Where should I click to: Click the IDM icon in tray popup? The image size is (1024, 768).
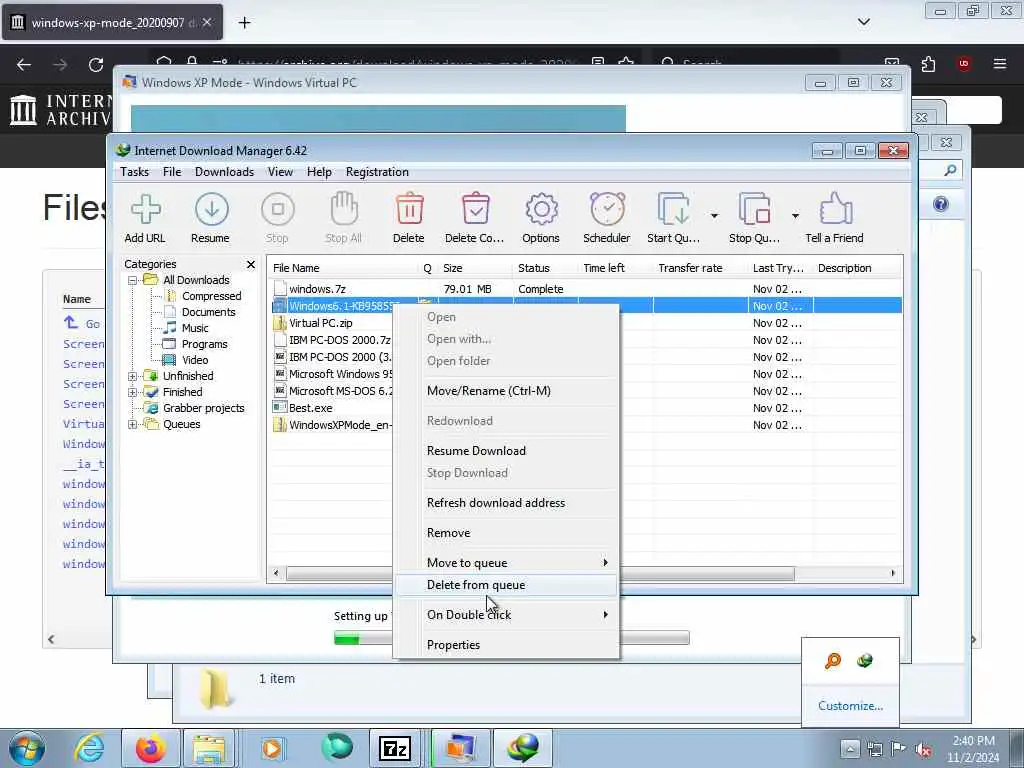(865, 661)
